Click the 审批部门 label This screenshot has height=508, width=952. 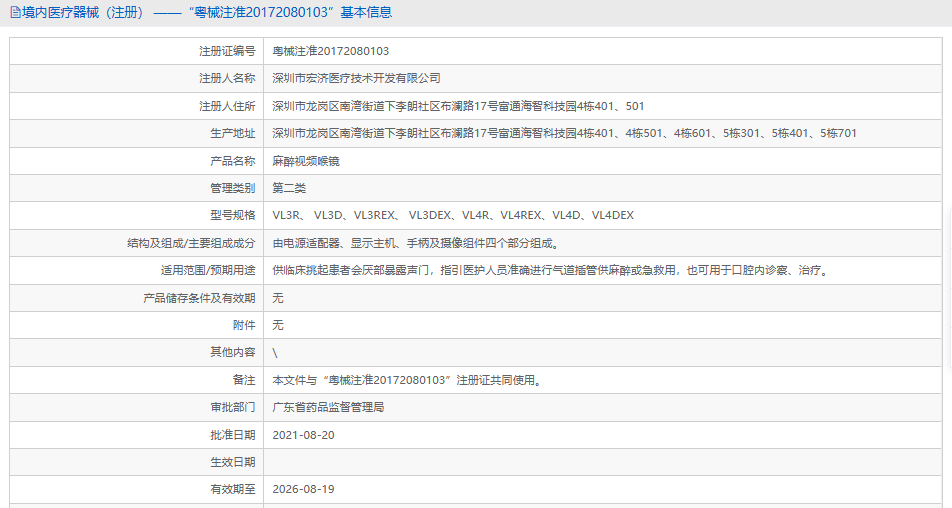click(x=233, y=407)
